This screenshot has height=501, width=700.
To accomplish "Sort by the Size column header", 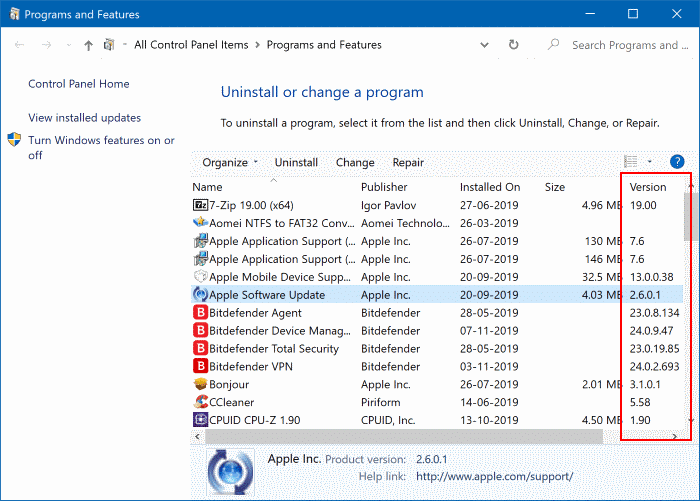I will click(x=554, y=187).
